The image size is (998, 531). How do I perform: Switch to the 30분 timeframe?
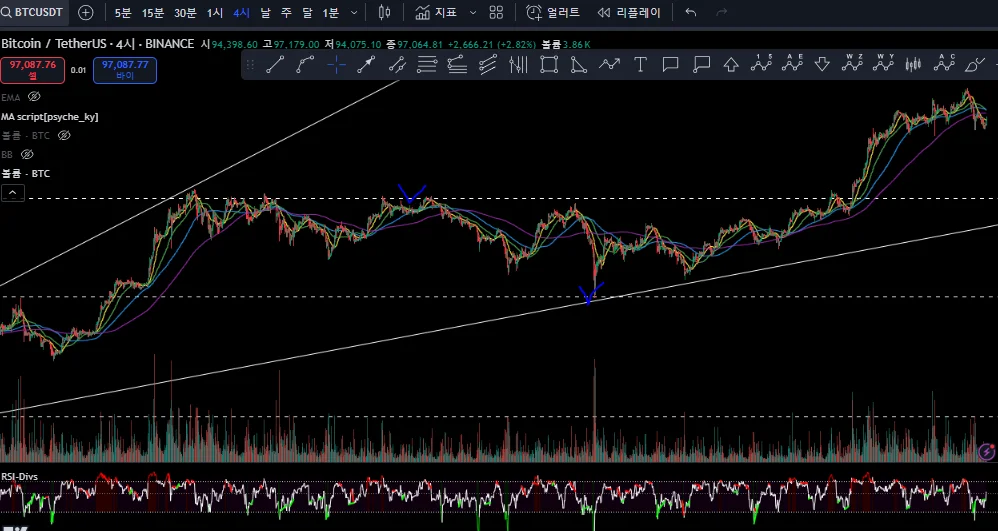[x=185, y=13]
